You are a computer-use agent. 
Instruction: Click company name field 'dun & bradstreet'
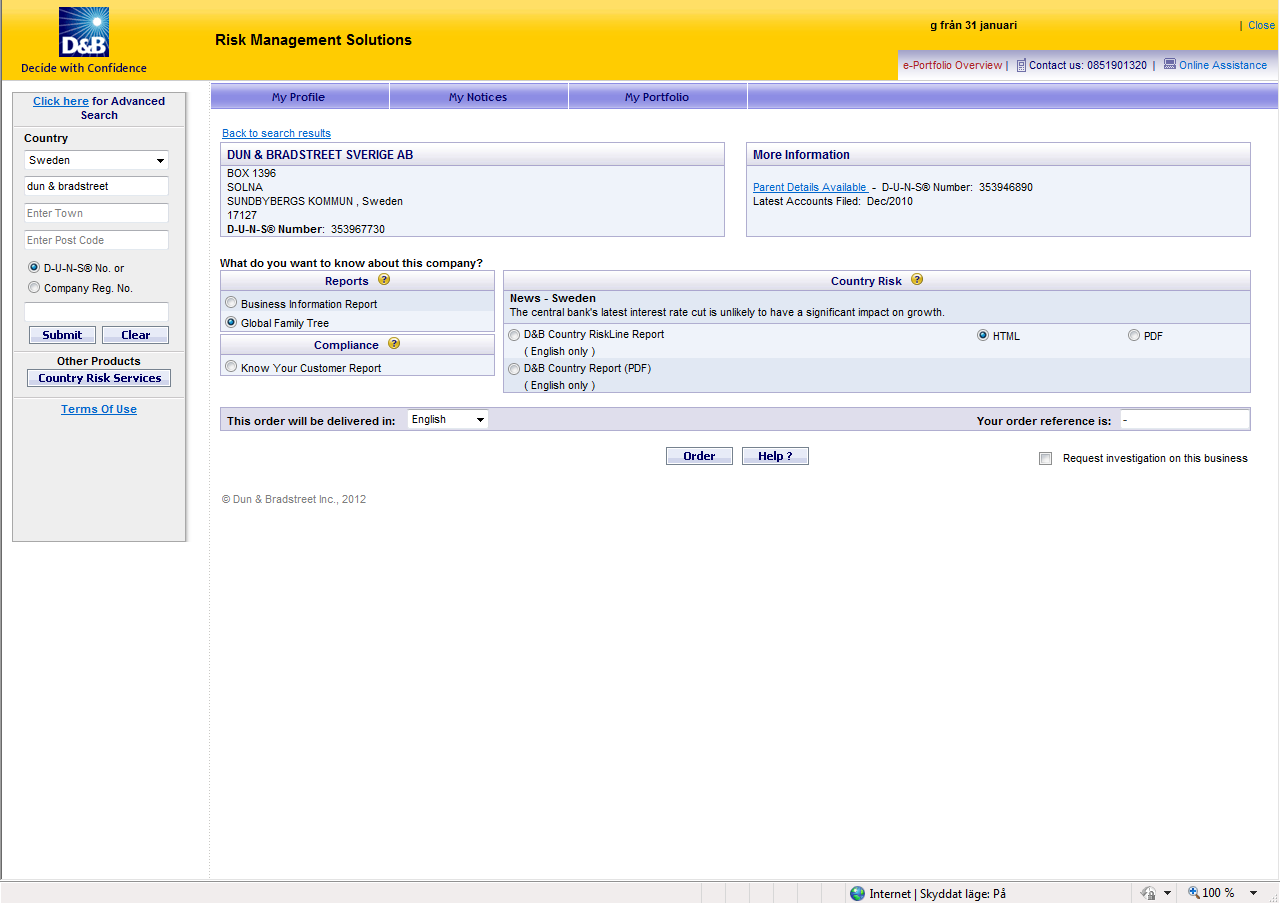96,186
